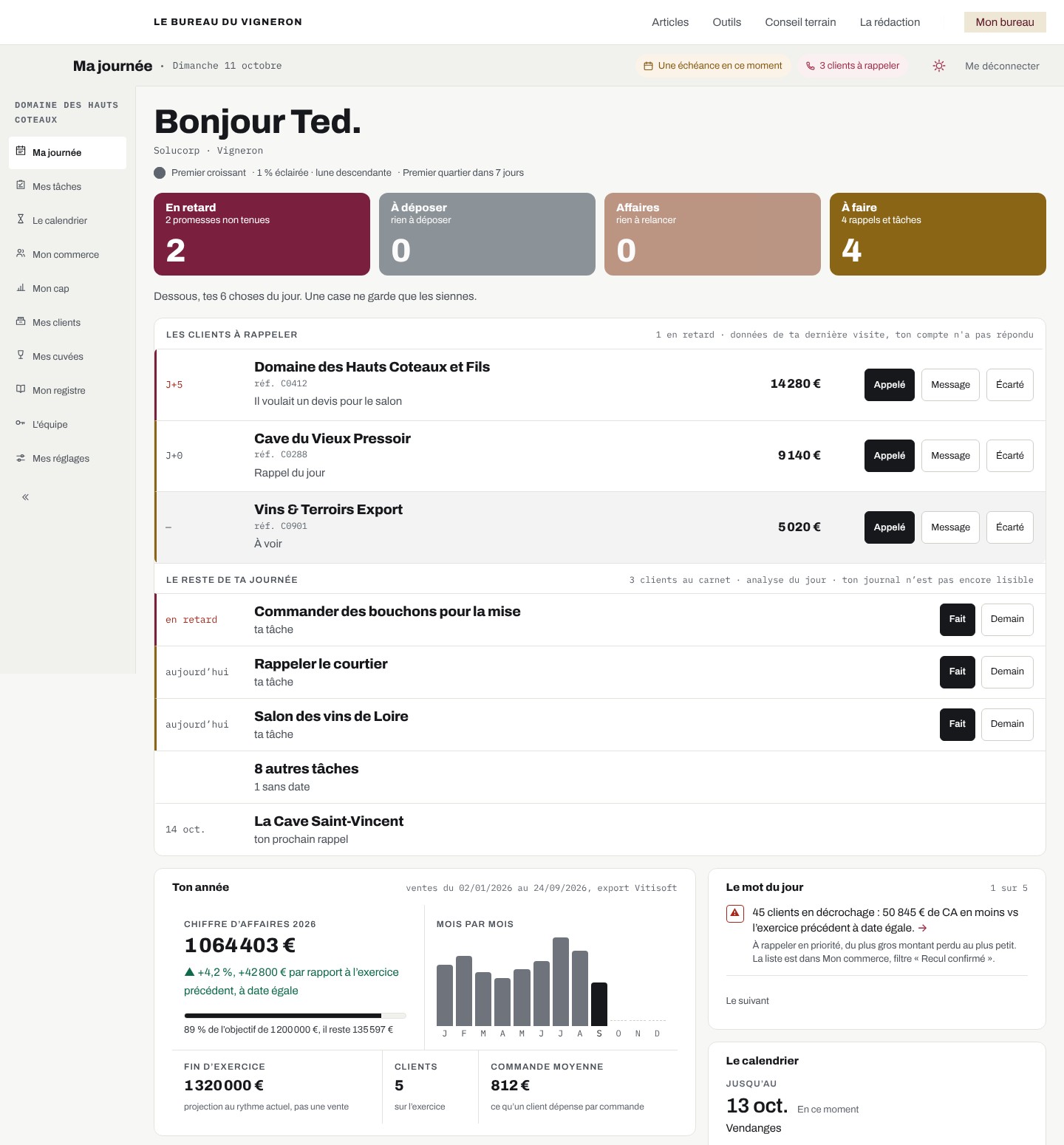Click Le Bureau du Vigneron site title
Viewport: 1064px width, 1145px height.
click(x=228, y=22)
